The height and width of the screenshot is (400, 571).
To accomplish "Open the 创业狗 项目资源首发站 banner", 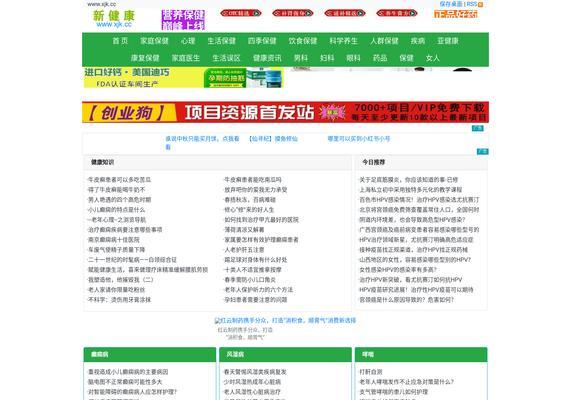I will pos(285,112).
